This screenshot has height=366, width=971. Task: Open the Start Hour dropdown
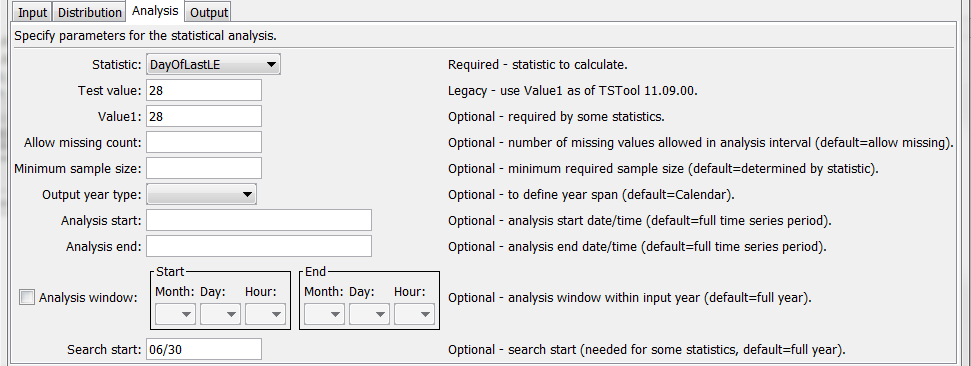[x=265, y=314]
